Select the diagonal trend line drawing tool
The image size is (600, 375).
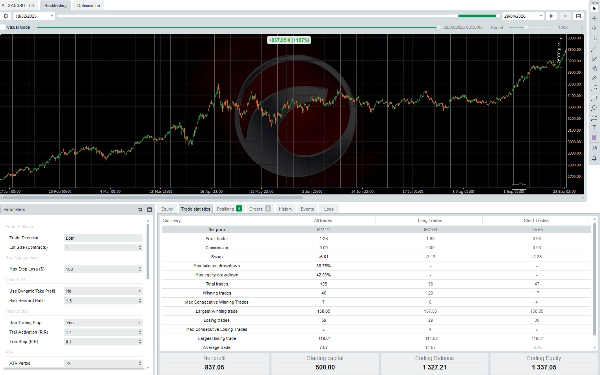594,48
